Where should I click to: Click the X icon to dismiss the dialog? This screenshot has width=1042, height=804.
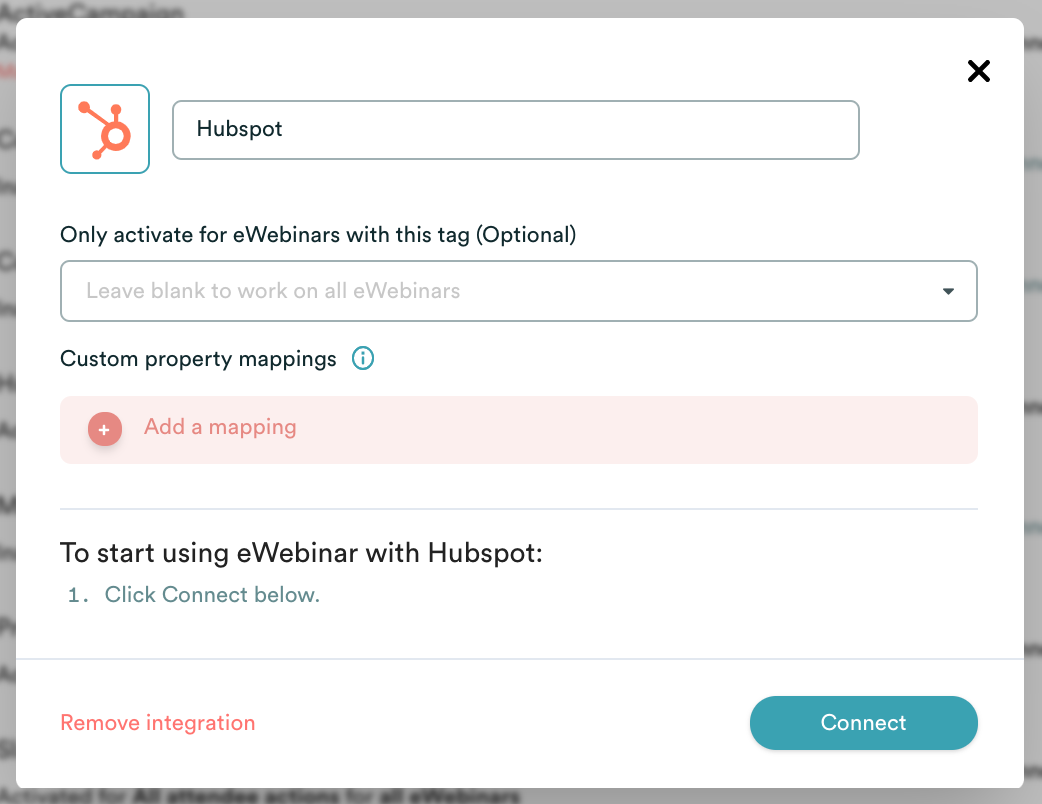(978, 71)
